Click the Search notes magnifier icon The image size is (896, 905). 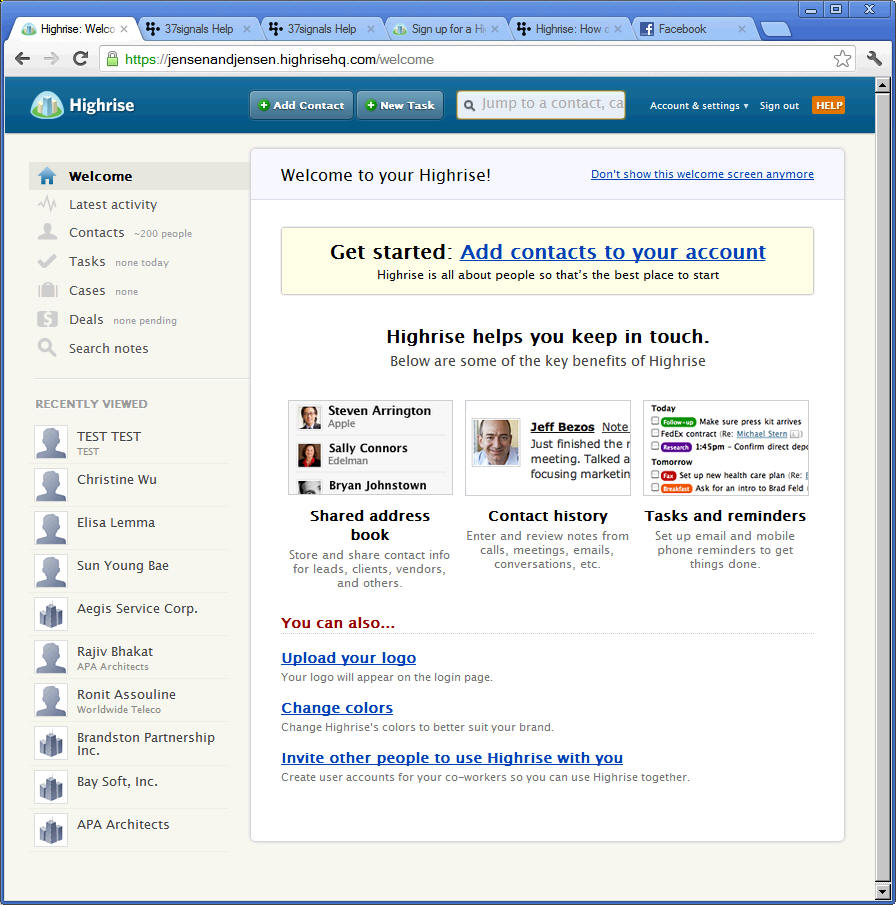click(x=47, y=348)
